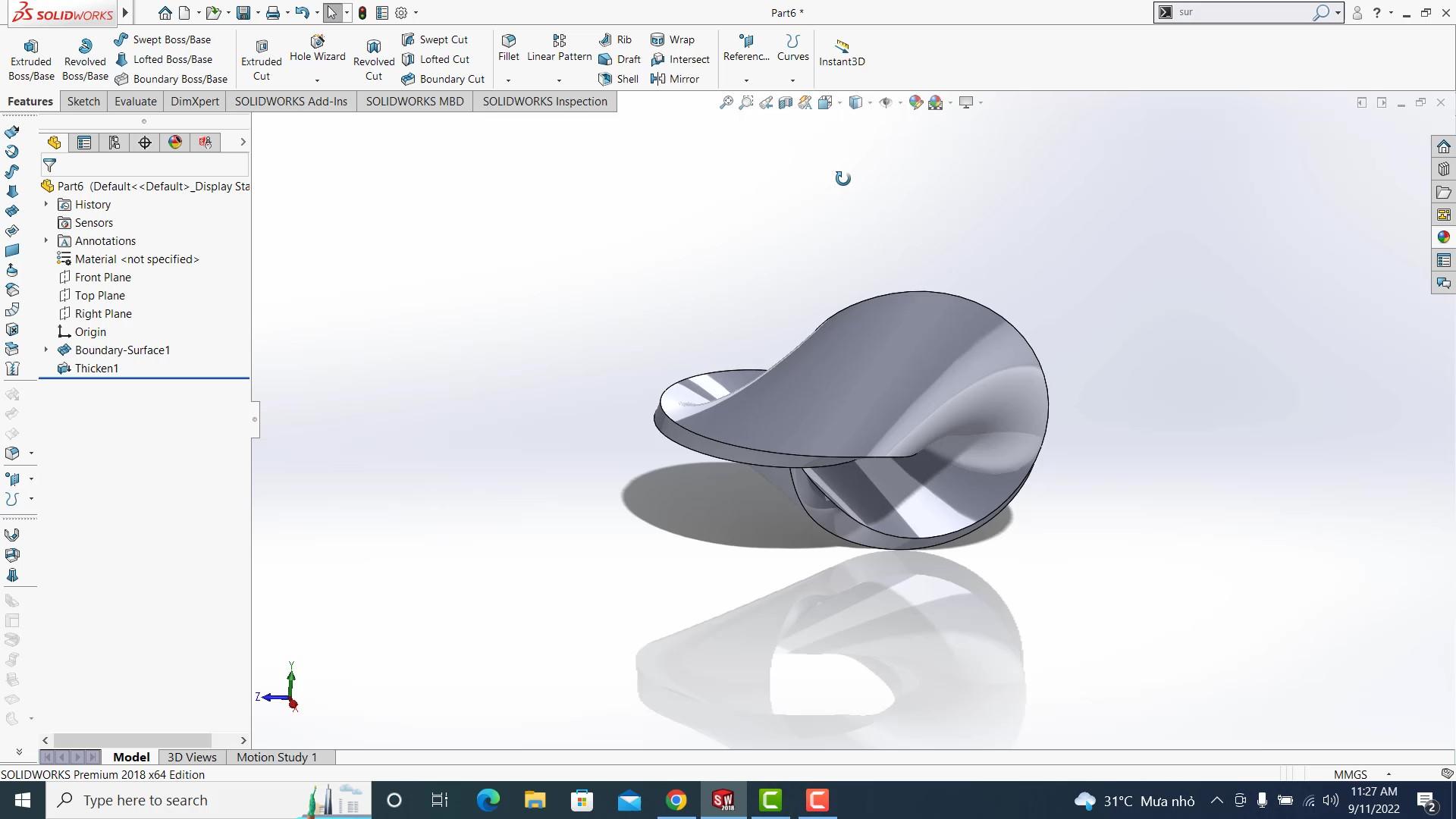This screenshot has height=819, width=1456.
Task: Click Motion Study 1 at the bottom
Action: click(276, 757)
